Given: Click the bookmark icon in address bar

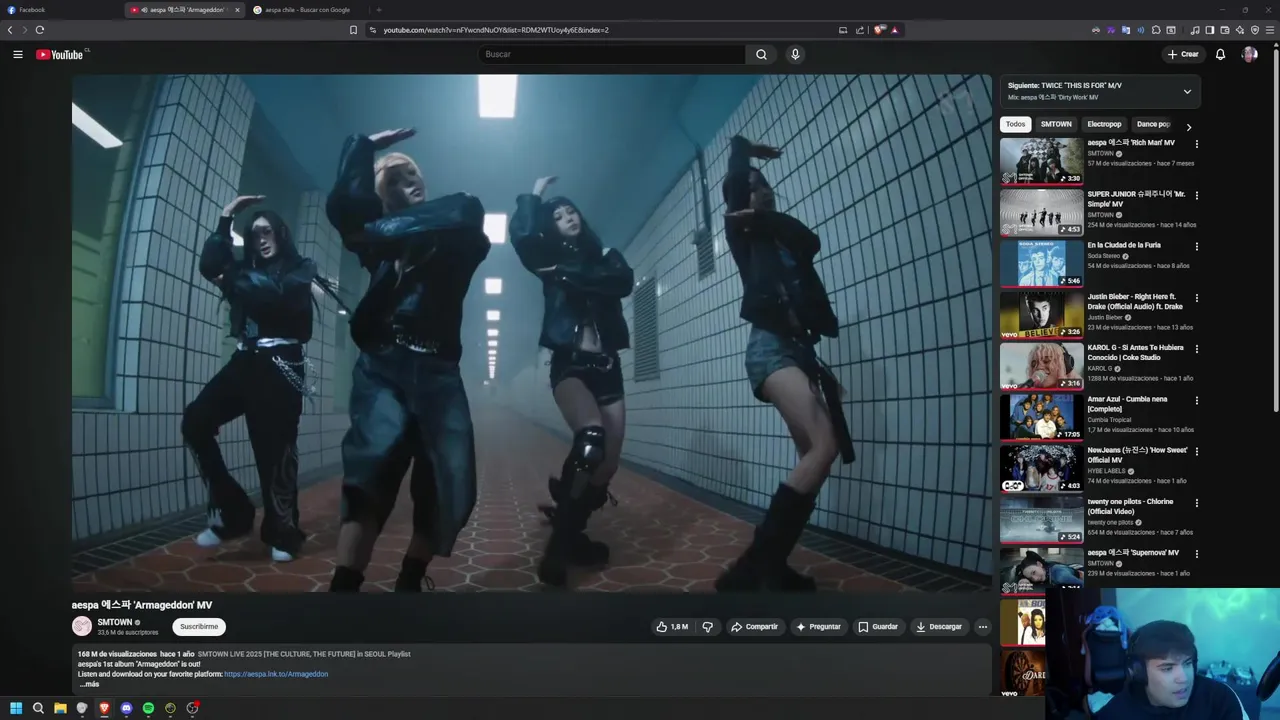Looking at the screenshot, I should [x=353, y=30].
